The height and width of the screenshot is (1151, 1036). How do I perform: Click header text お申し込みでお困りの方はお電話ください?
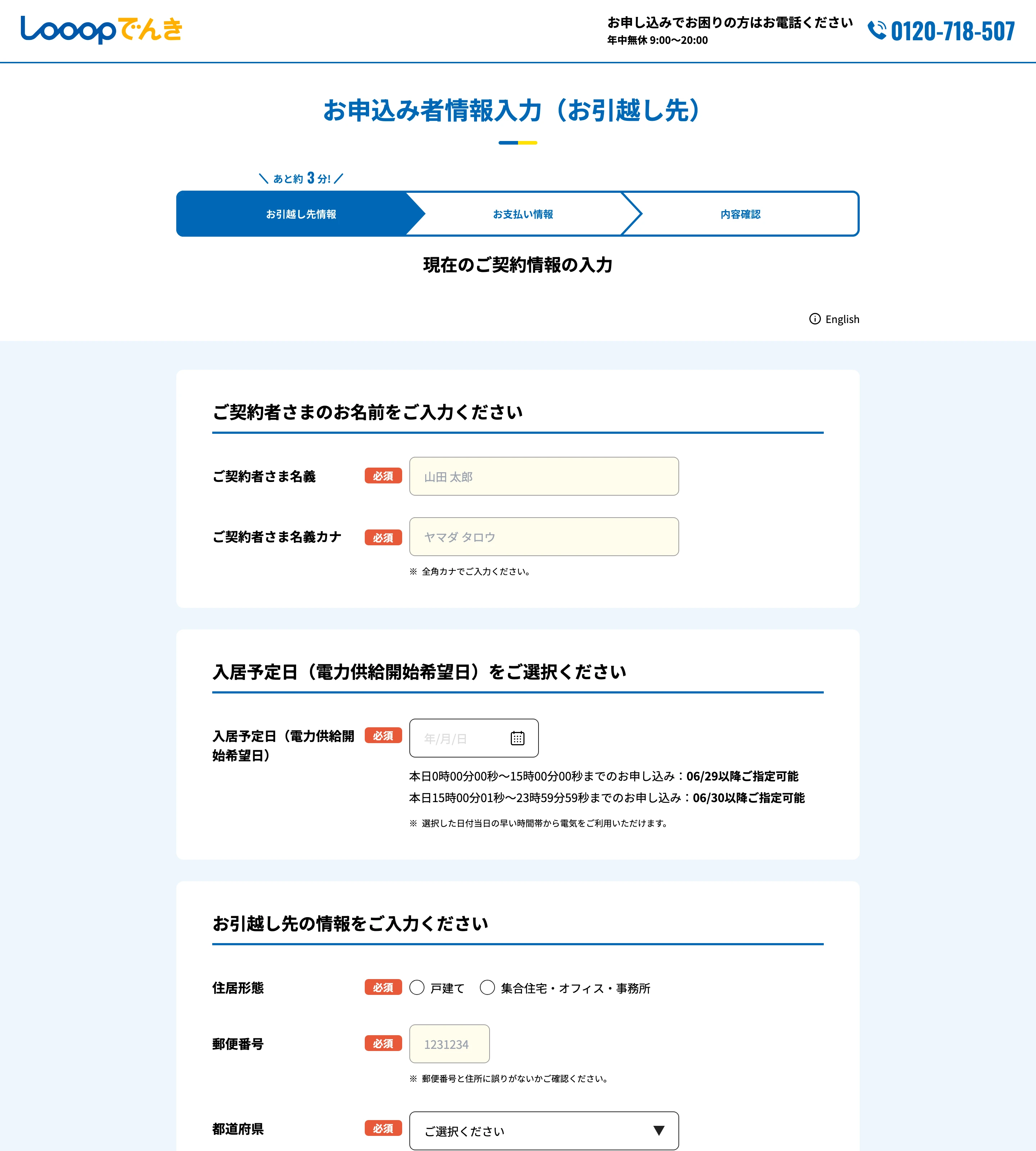(730, 23)
